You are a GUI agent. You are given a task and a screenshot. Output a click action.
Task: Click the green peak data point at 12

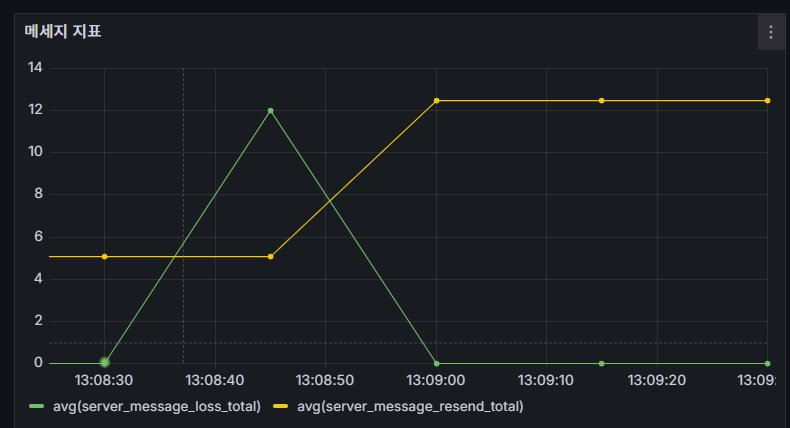pos(270,110)
